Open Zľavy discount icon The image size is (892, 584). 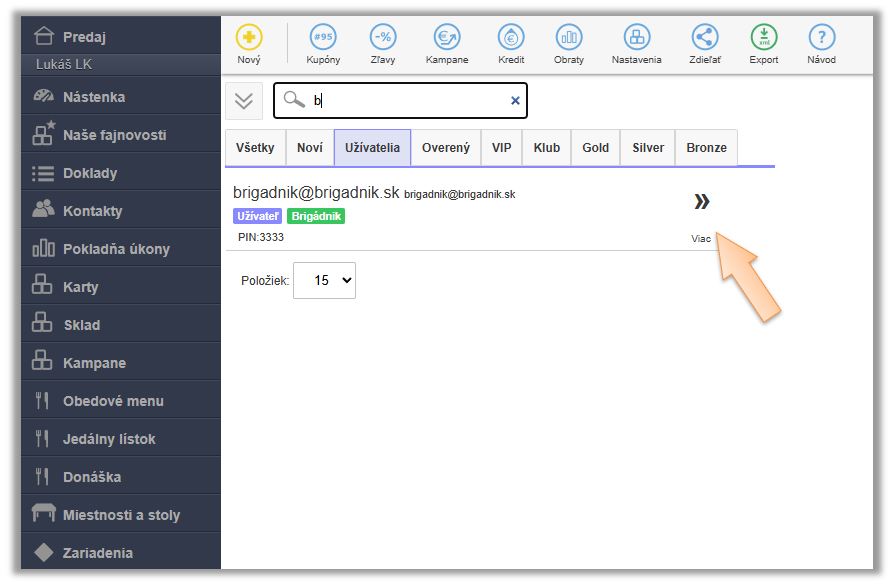pos(383,38)
